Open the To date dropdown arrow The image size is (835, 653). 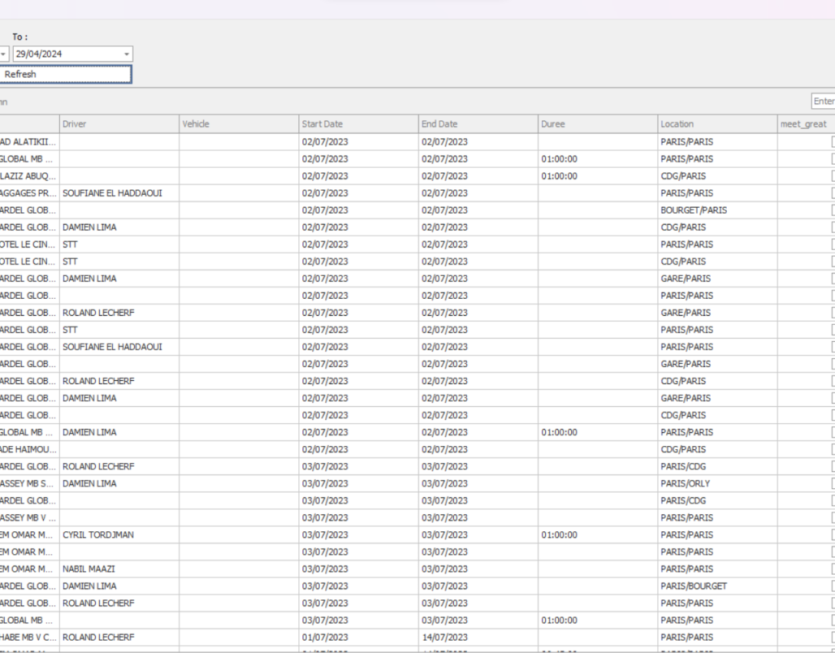(x=127, y=54)
